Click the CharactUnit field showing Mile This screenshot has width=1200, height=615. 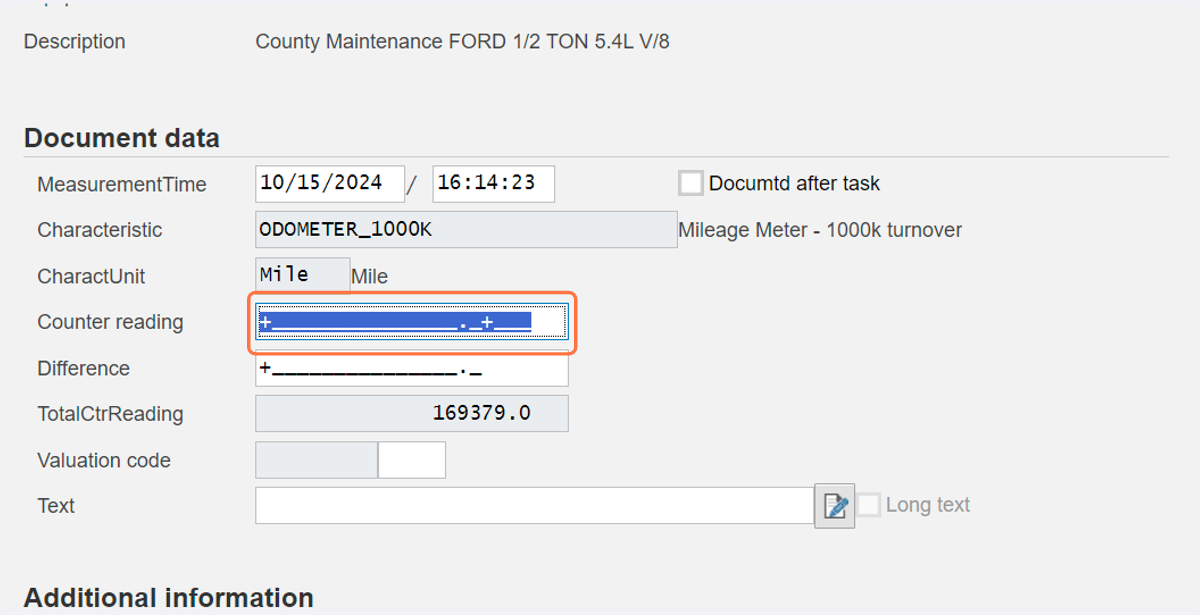pyautogui.click(x=303, y=275)
